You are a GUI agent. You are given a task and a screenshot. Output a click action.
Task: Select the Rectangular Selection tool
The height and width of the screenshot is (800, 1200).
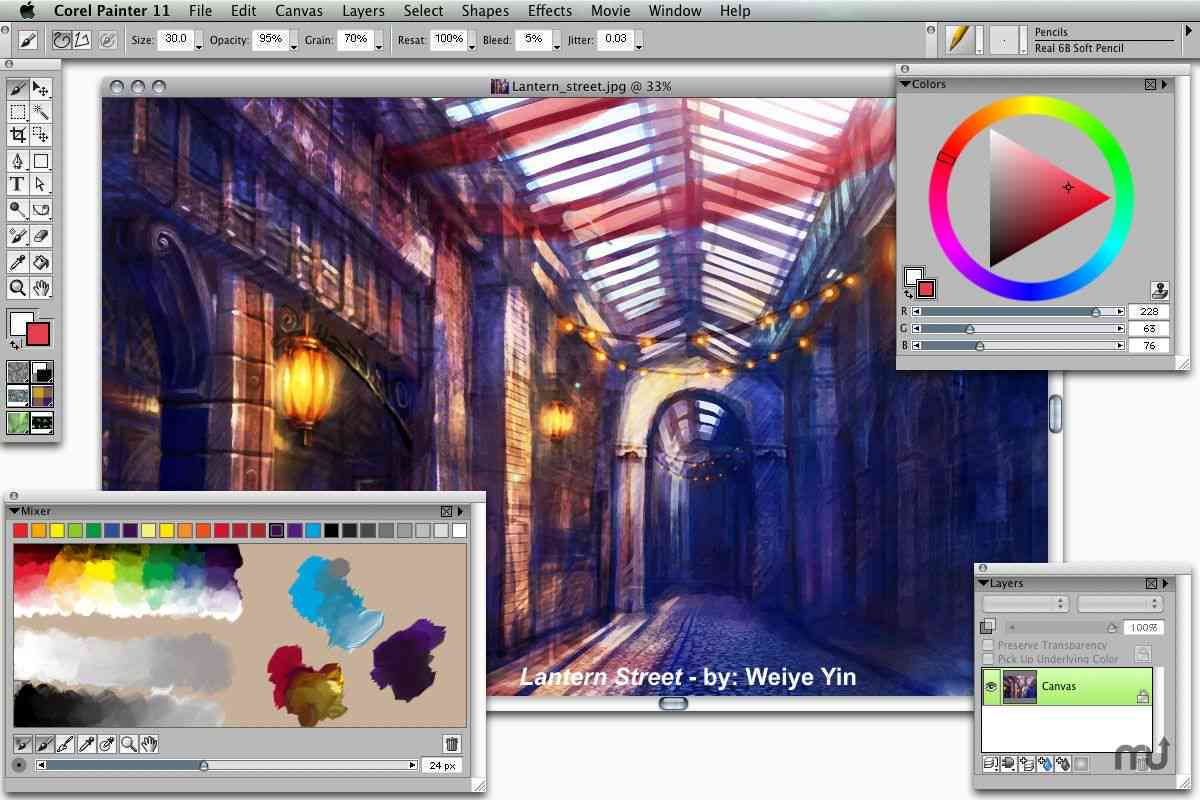[17, 111]
